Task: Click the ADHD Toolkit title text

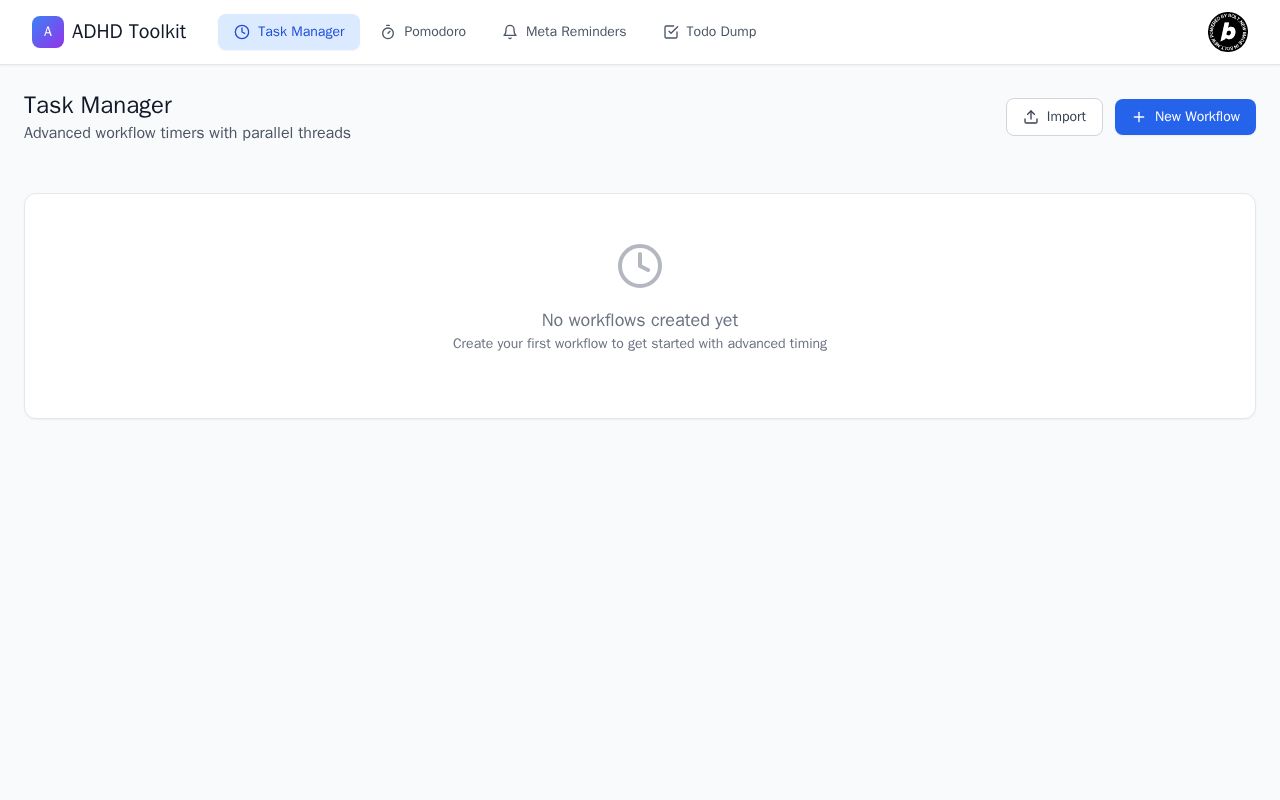Action: click(129, 32)
